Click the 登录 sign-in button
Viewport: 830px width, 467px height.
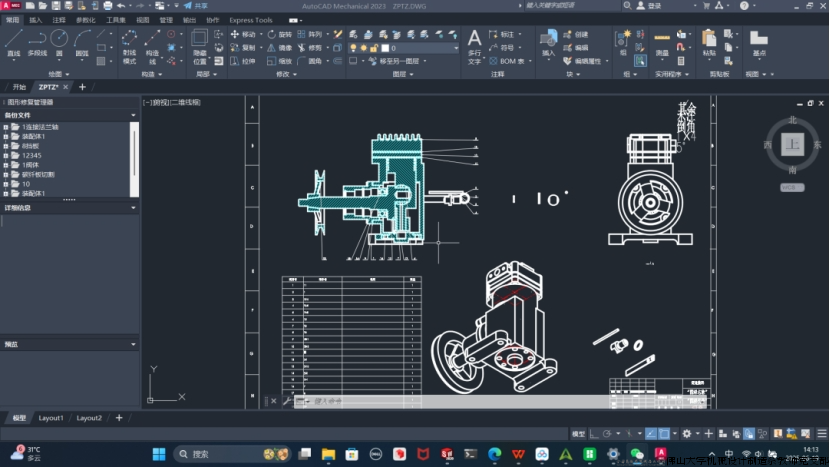coord(653,6)
